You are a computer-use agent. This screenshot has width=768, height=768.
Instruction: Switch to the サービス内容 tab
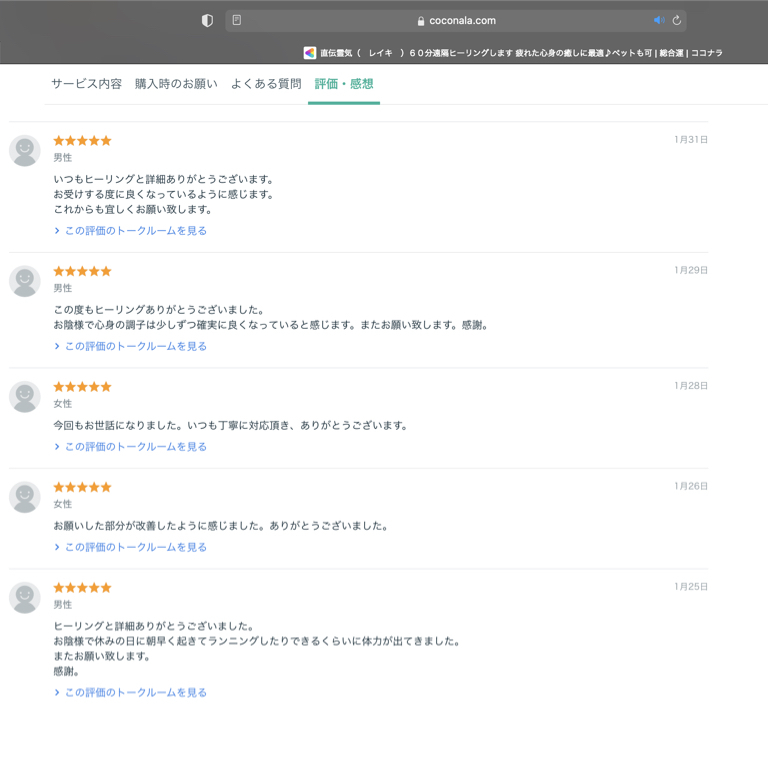[86, 84]
